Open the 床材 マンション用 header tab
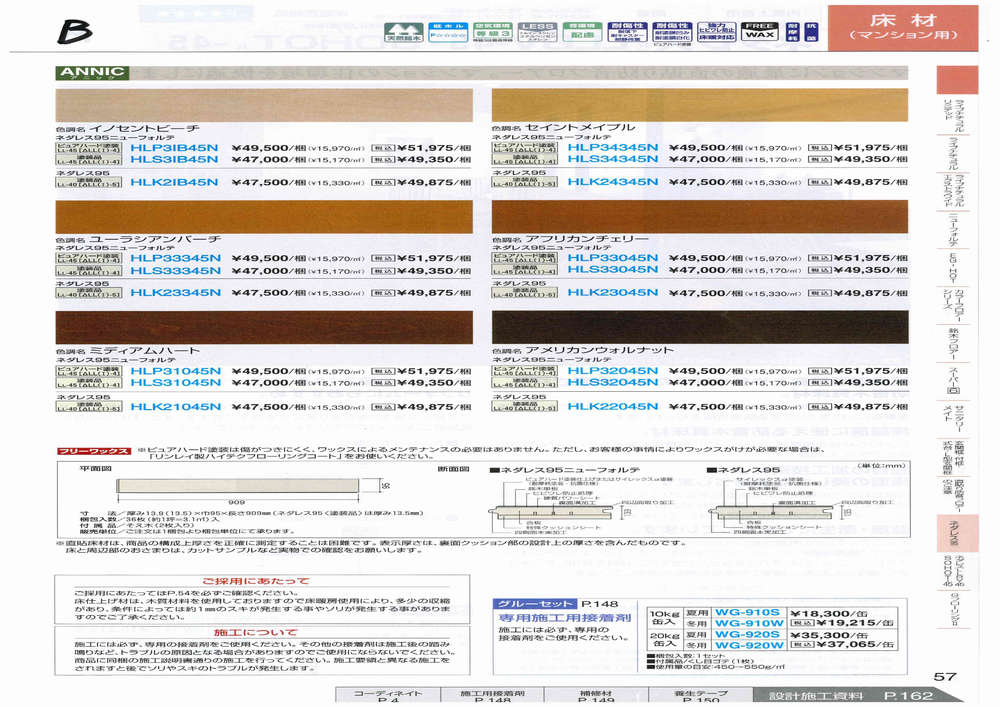The width and height of the screenshot is (1000, 707). tap(903, 28)
